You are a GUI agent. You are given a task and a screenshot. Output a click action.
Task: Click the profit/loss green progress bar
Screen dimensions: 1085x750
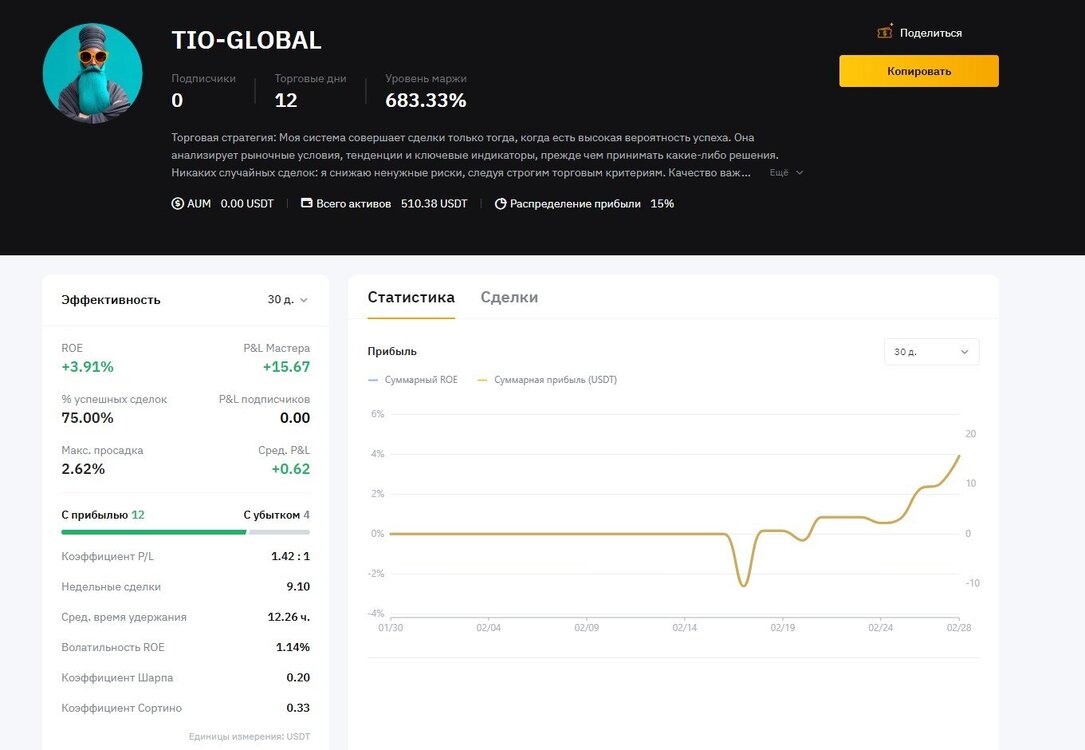pos(154,532)
